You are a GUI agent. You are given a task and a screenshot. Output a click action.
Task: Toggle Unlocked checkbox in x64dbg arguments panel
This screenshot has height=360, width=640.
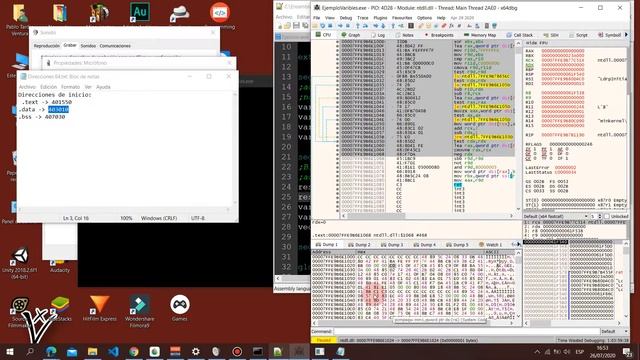click(x=607, y=216)
